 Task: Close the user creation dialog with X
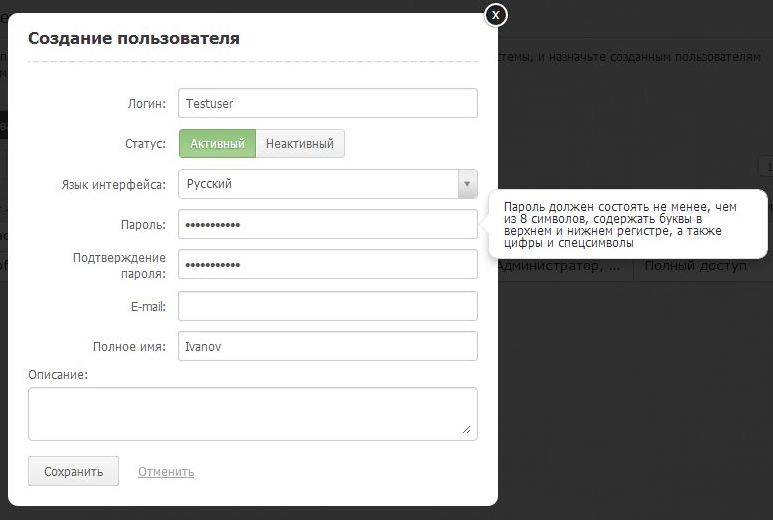click(496, 15)
